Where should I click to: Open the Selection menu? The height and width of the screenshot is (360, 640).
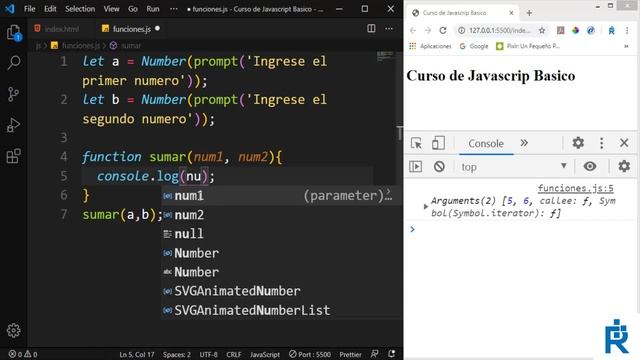(x=80, y=9)
